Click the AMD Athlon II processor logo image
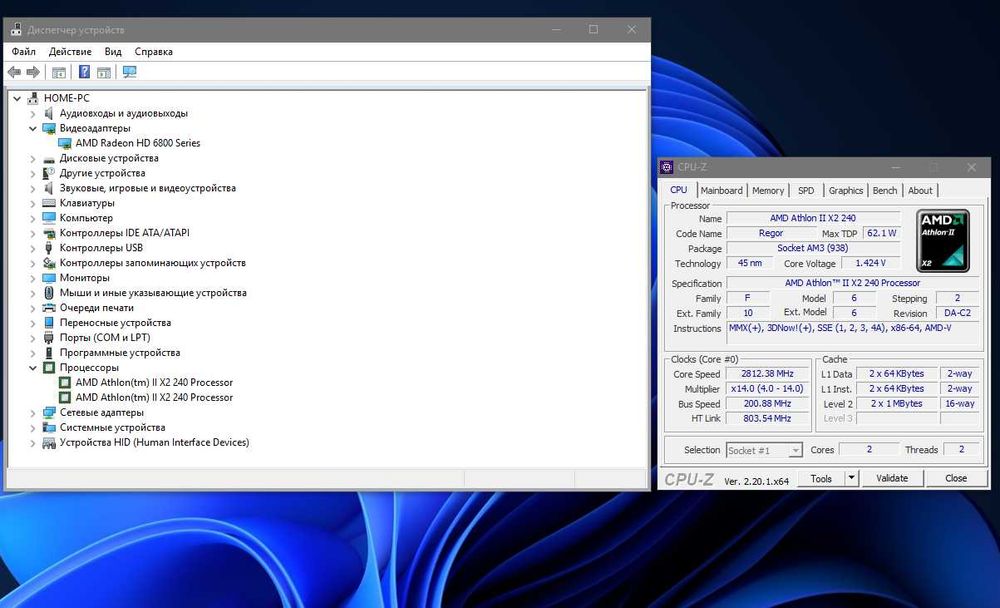 [x=943, y=241]
